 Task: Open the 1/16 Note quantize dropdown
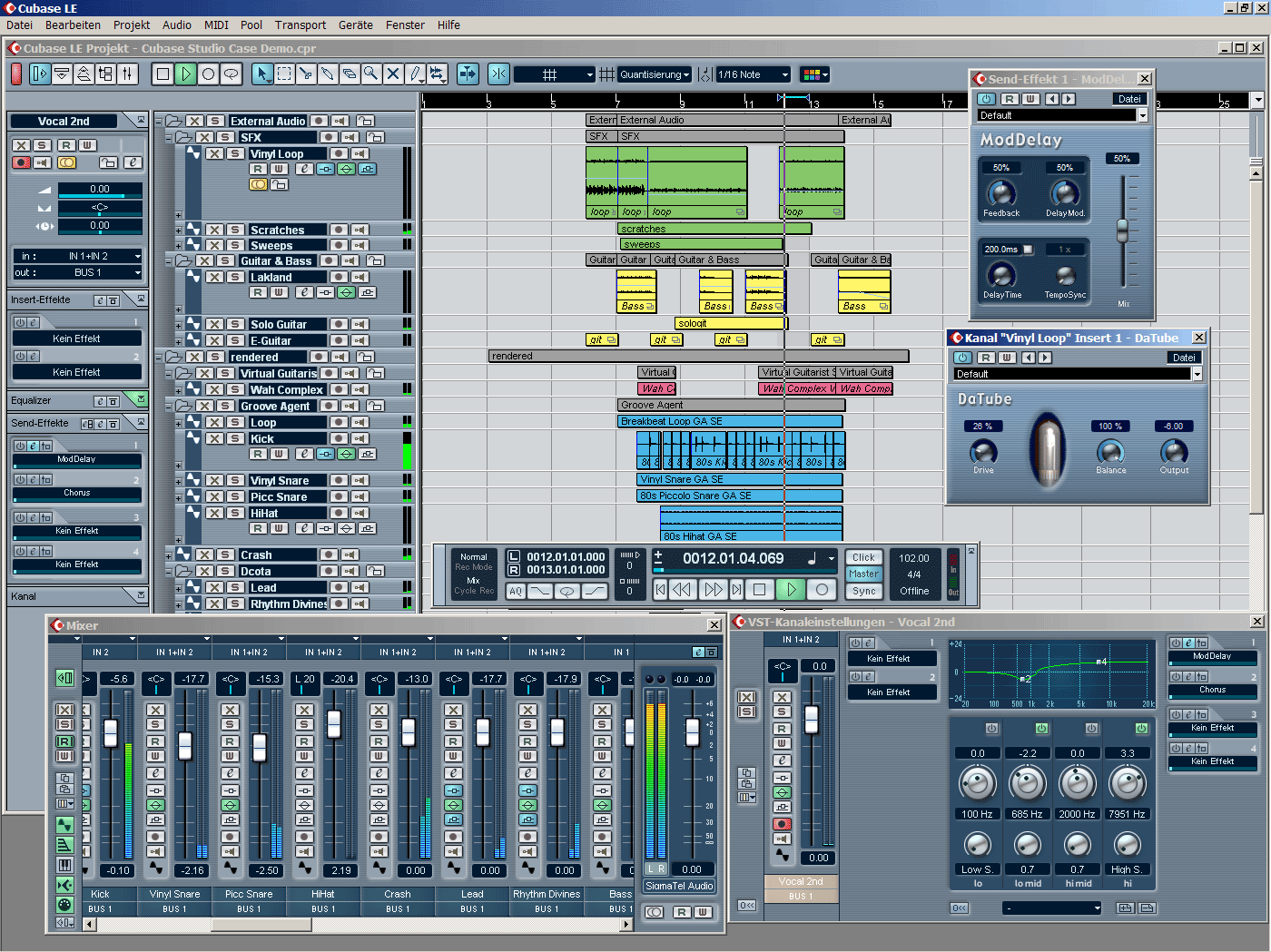[x=754, y=74]
